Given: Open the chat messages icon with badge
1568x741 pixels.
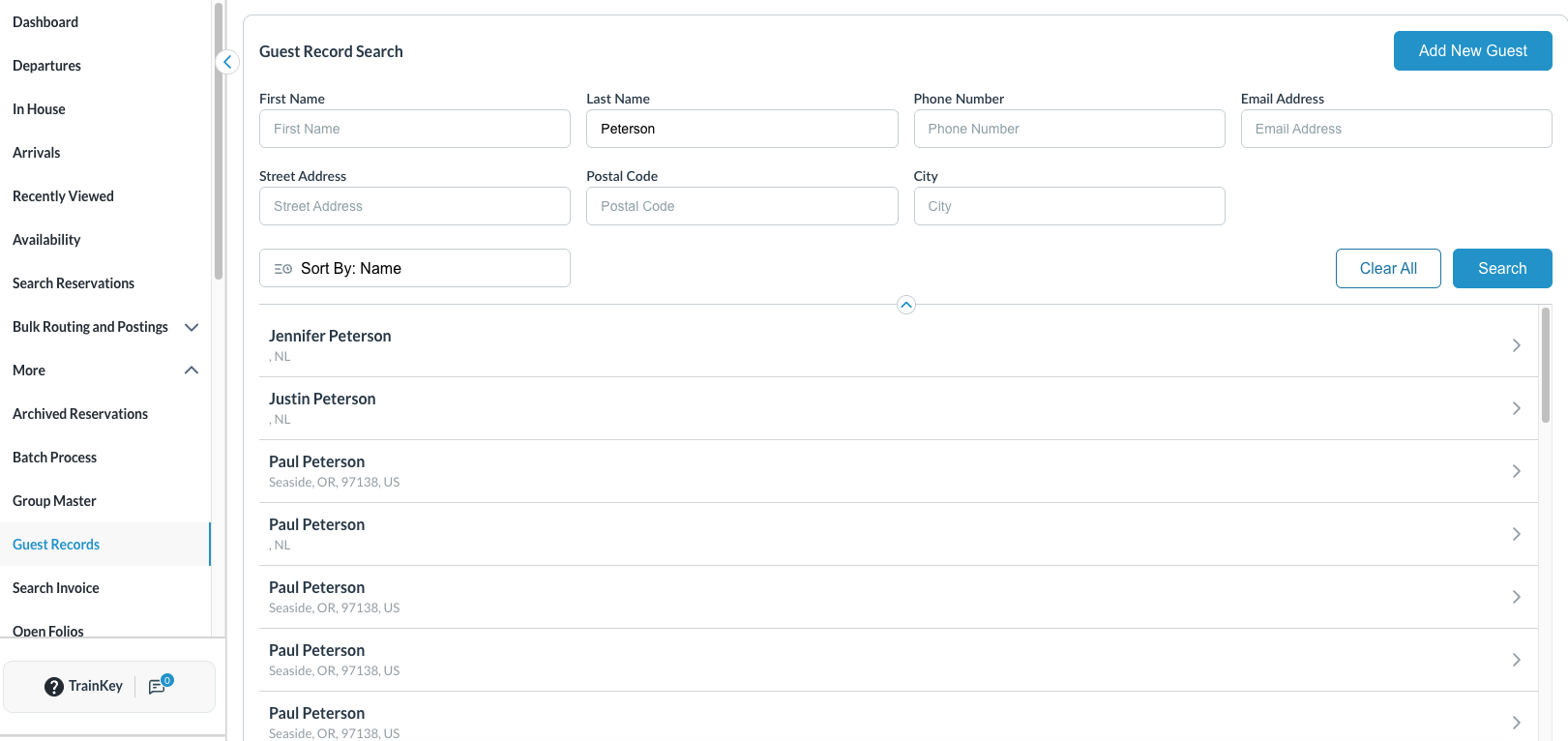Looking at the screenshot, I should coord(159,686).
